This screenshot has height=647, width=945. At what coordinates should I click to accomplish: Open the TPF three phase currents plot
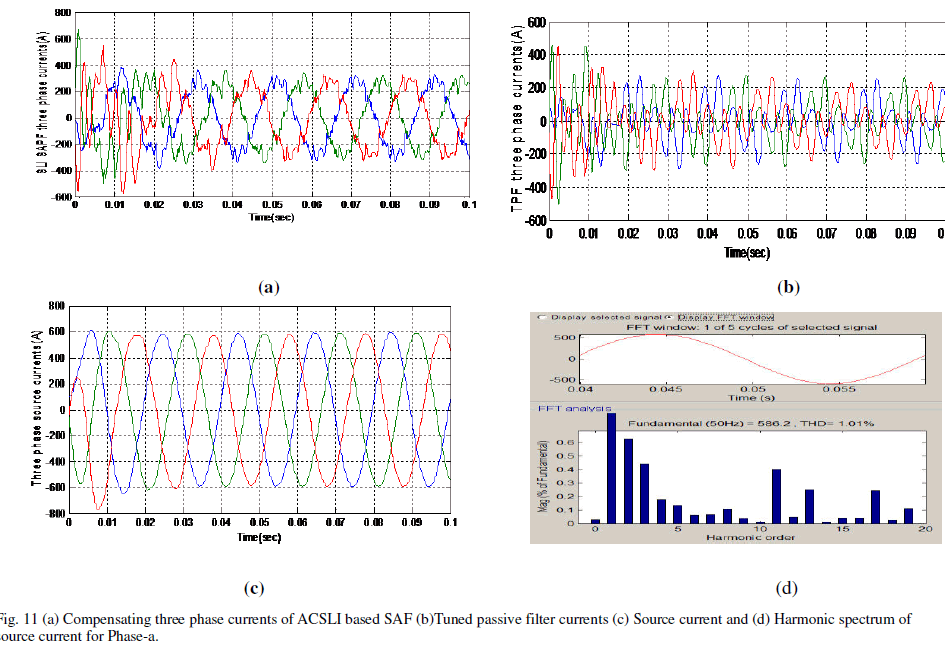pyautogui.click(x=745, y=123)
